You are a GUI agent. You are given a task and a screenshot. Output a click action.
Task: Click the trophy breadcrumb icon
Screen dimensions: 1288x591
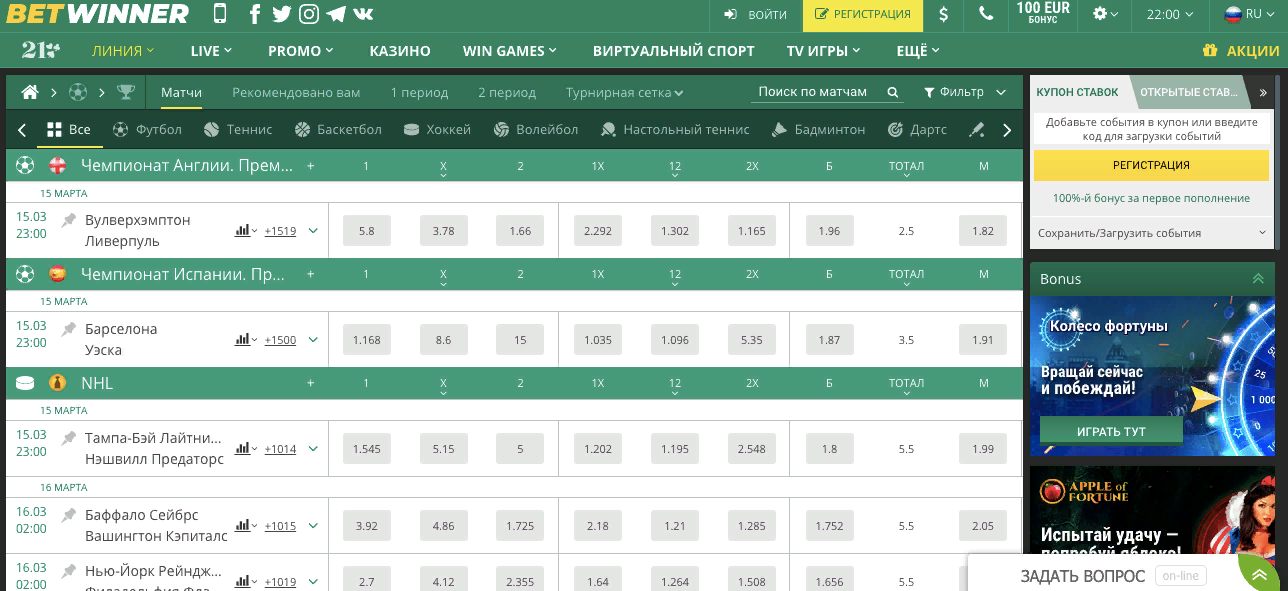pyautogui.click(x=126, y=92)
